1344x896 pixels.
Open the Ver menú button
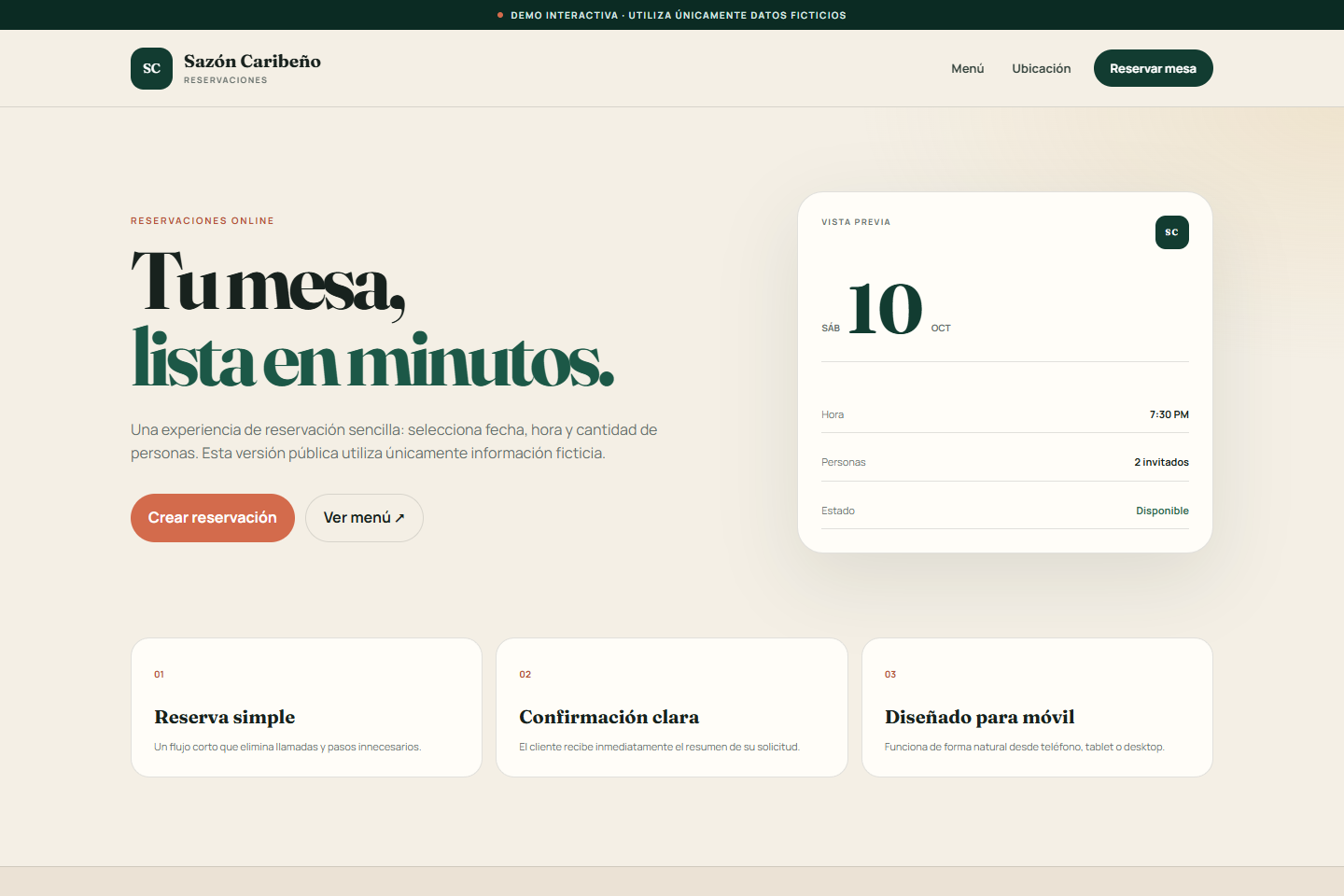[364, 518]
